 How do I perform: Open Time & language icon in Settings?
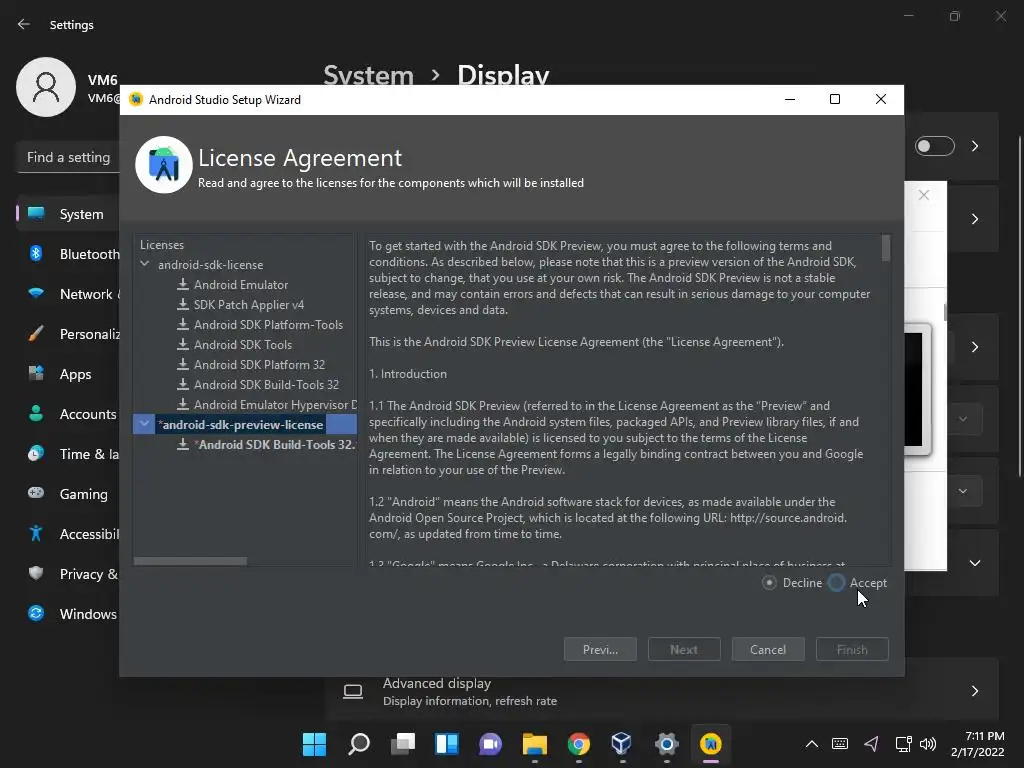coord(36,453)
